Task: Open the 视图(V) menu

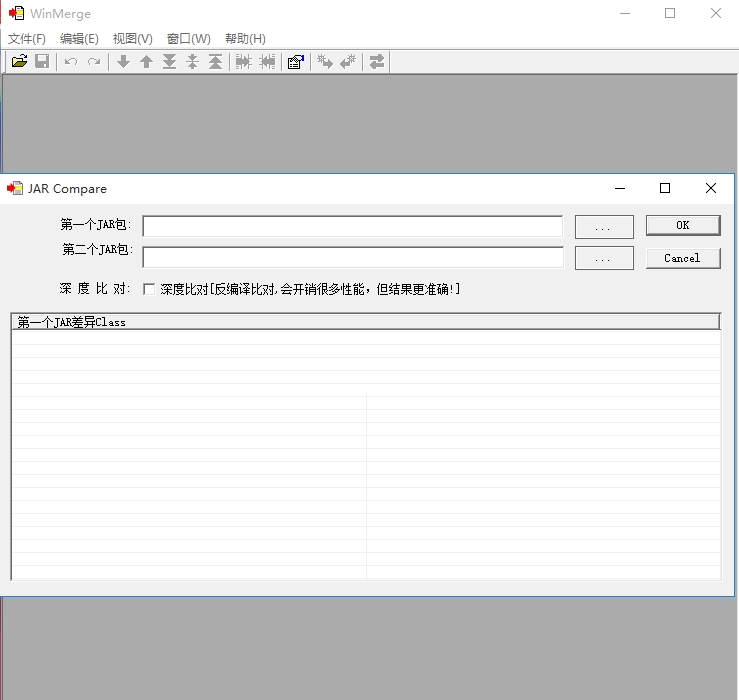Action: click(x=132, y=39)
